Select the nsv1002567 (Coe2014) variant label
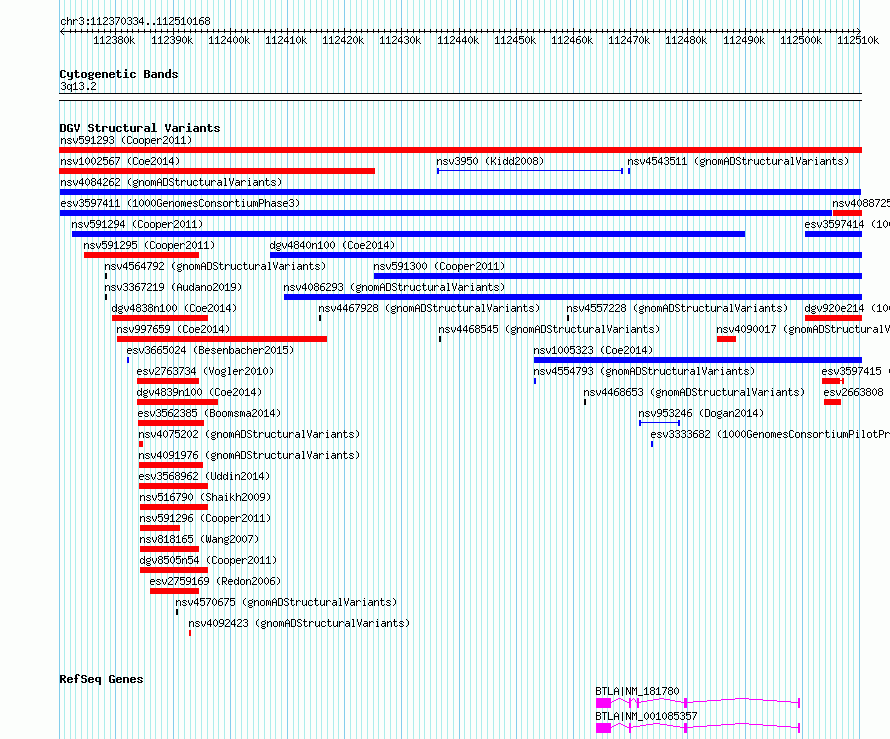This screenshot has height=739, width=890. (x=120, y=161)
